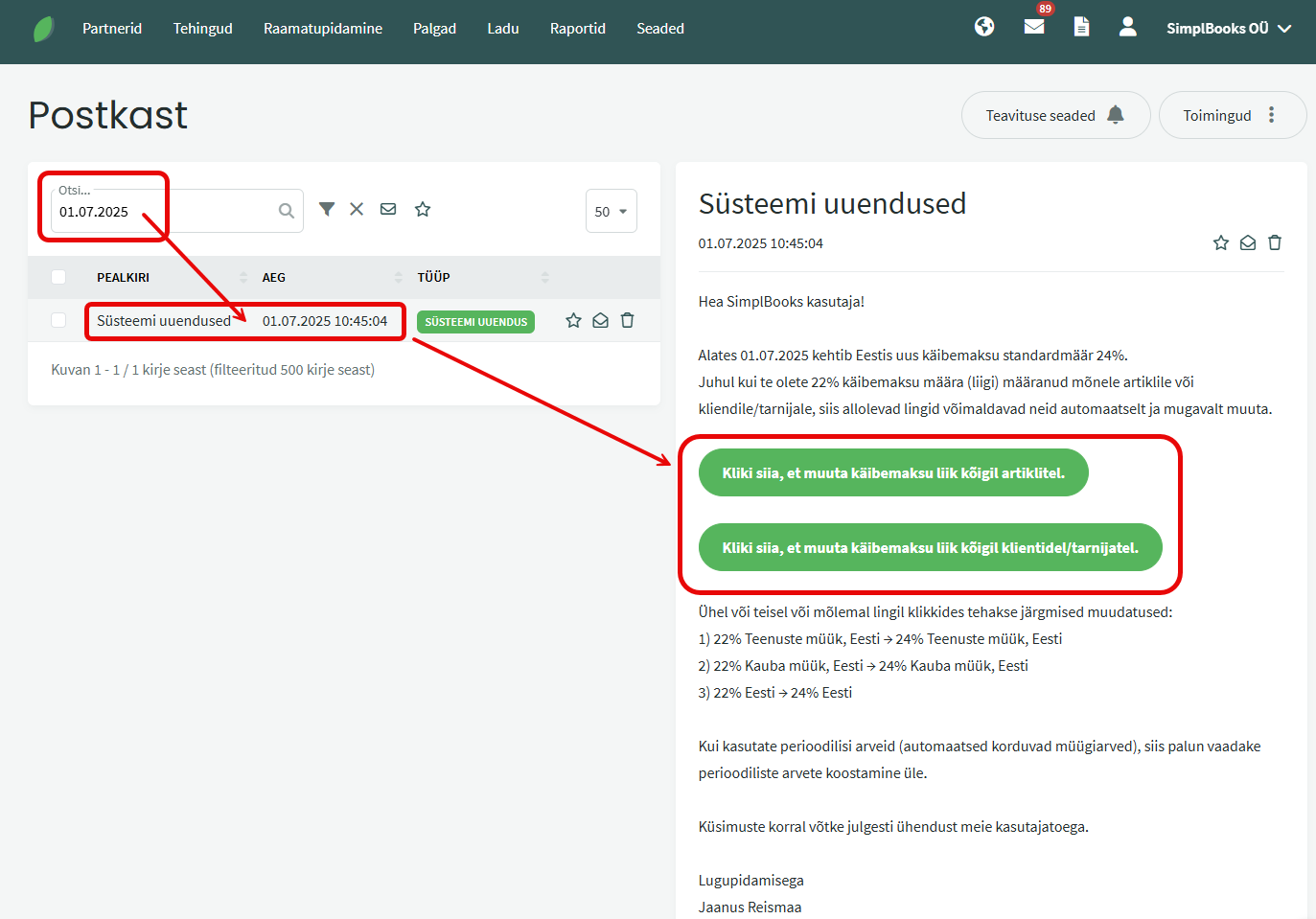Check the Süsteemi uuendused row checkbox

(58, 321)
